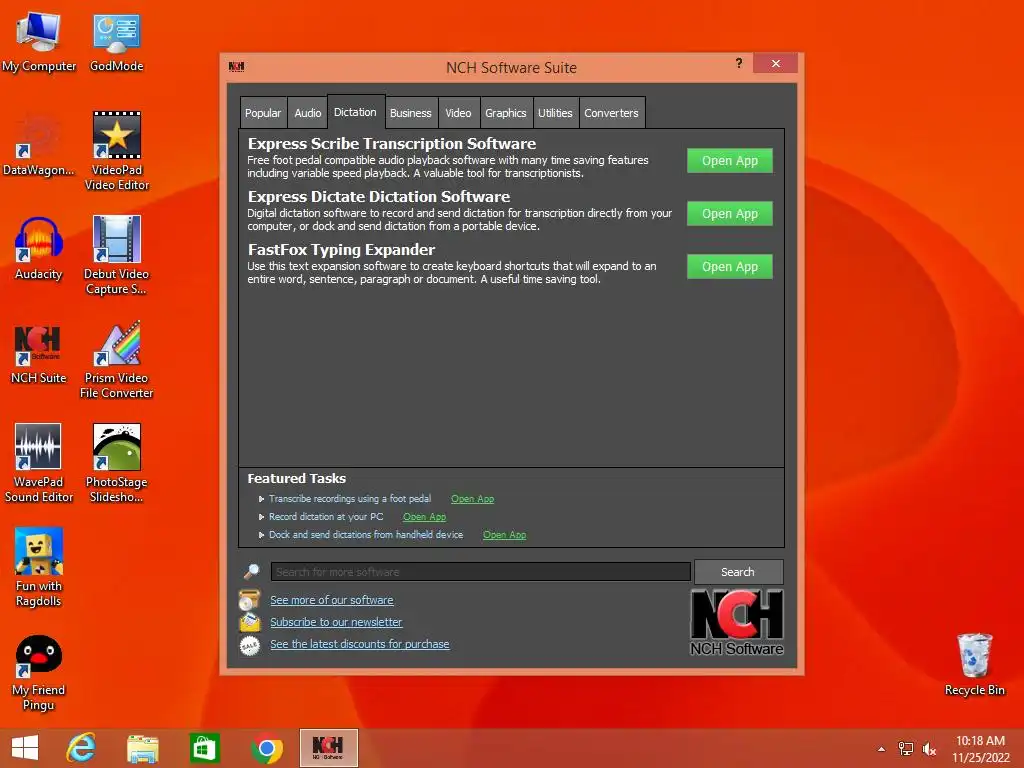Follow See more of our software link
The image size is (1024, 768).
[x=332, y=600]
